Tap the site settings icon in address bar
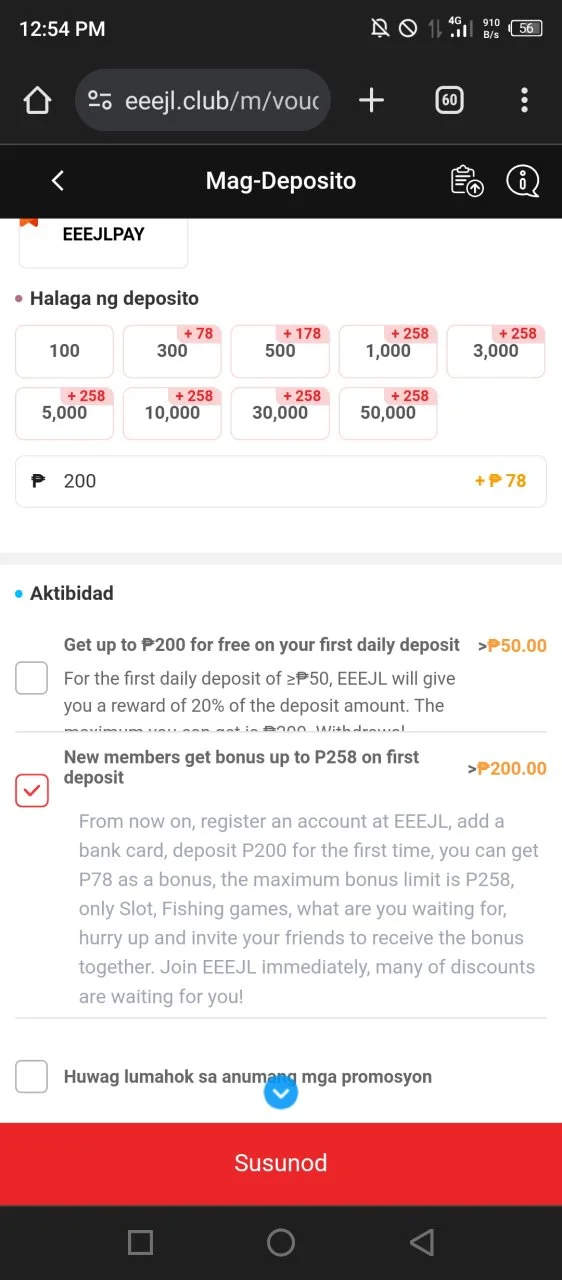The width and height of the screenshot is (562, 1280). tap(100, 100)
